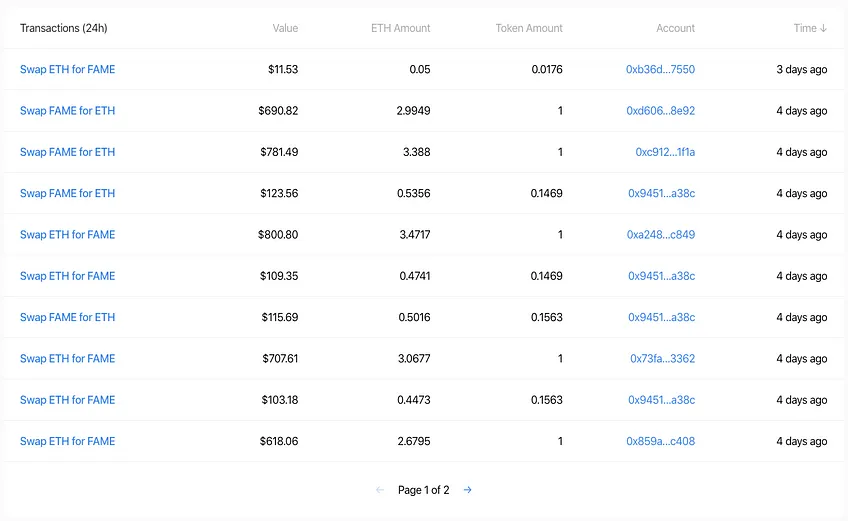
Task: Open Swap ETH for FAME $618.06 transaction
Action: (x=68, y=441)
